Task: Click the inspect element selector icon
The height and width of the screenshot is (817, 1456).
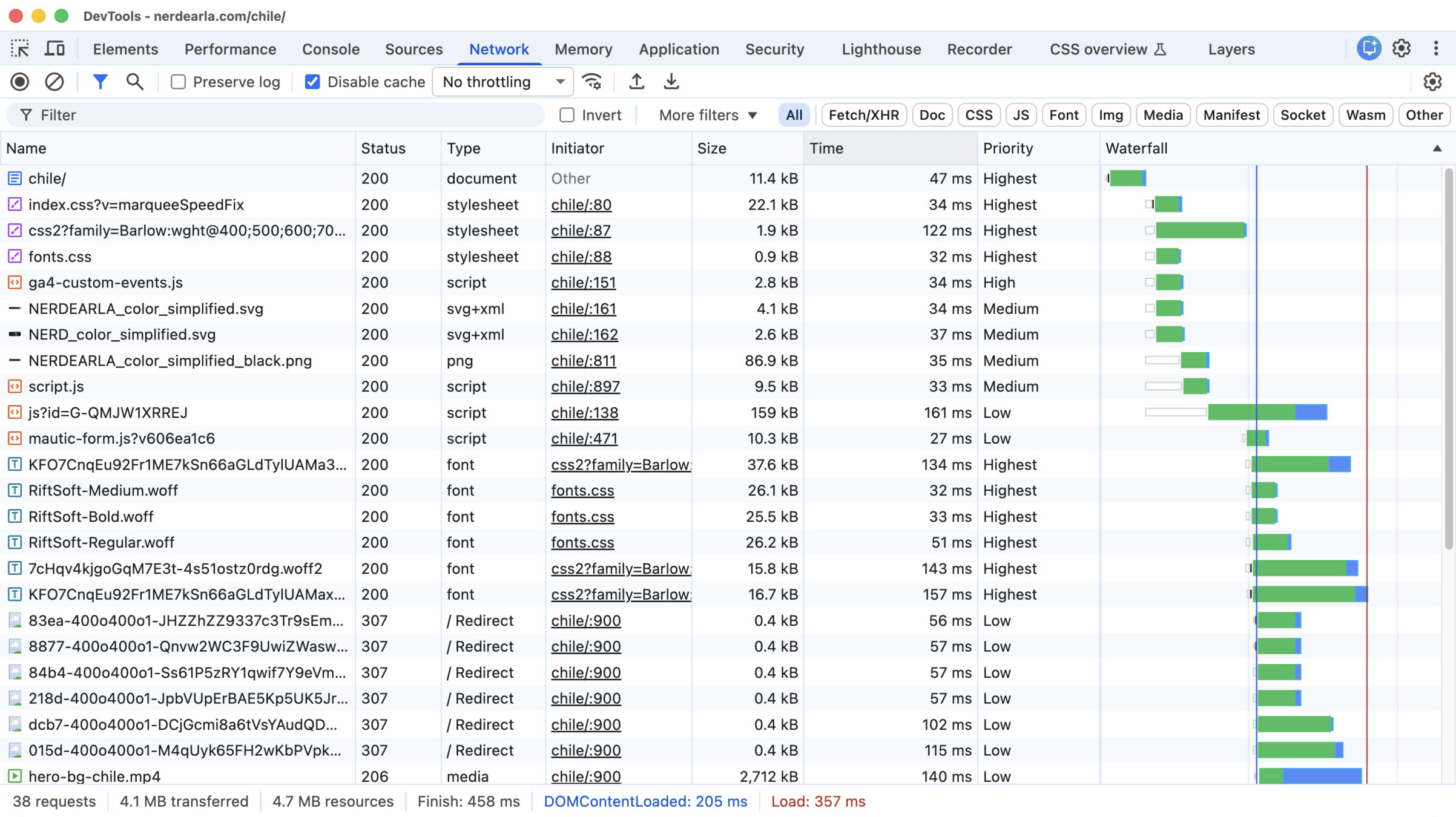Action: [x=20, y=48]
